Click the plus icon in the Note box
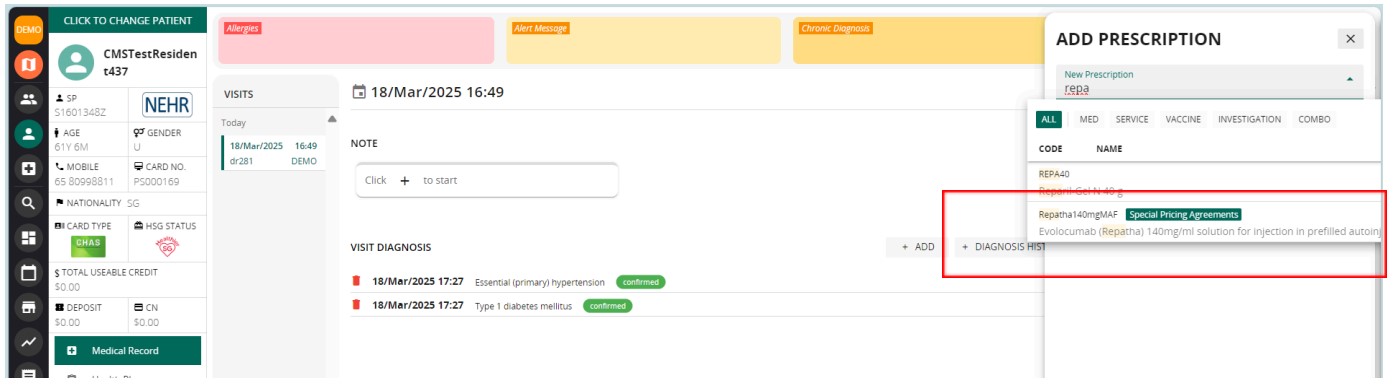Image resolution: width=1396 pixels, height=386 pixels. [x=405, y=181]
